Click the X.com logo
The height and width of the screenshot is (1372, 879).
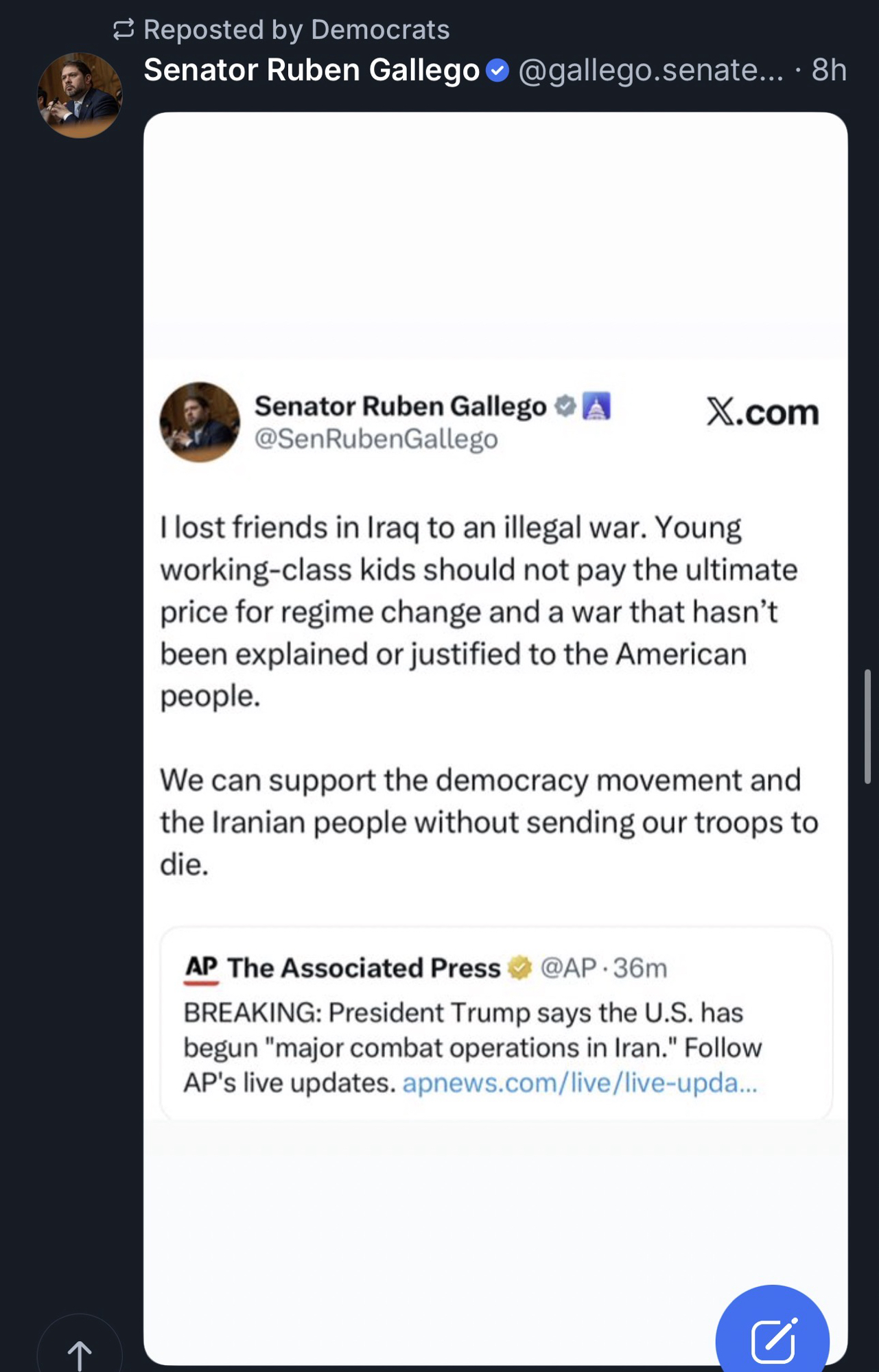[x=762, y=412]
